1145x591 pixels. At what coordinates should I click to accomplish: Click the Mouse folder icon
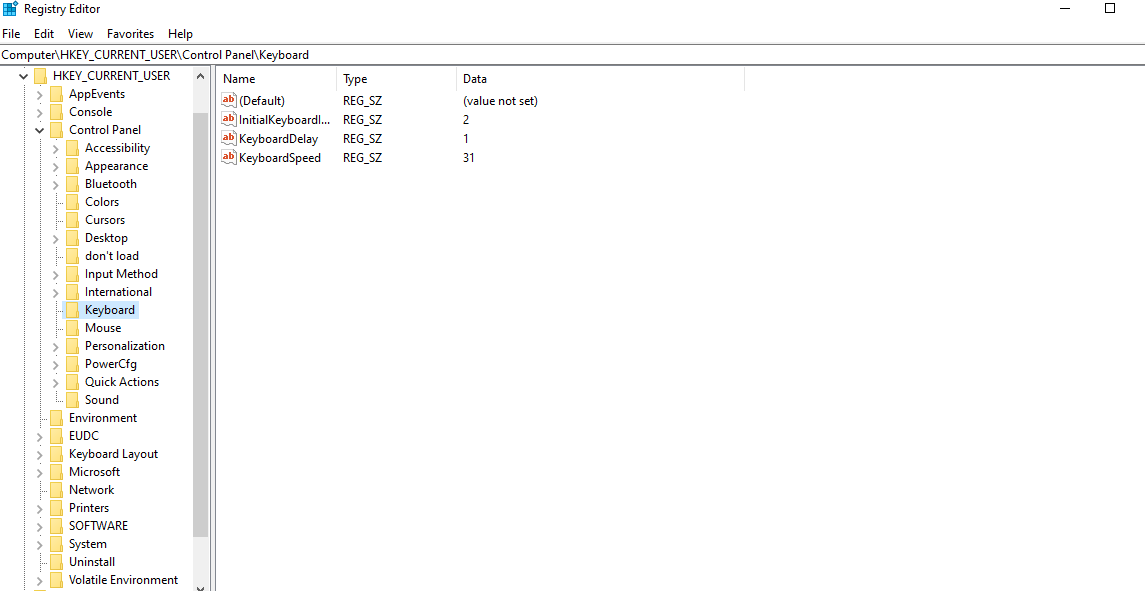(x=72, y=328)
